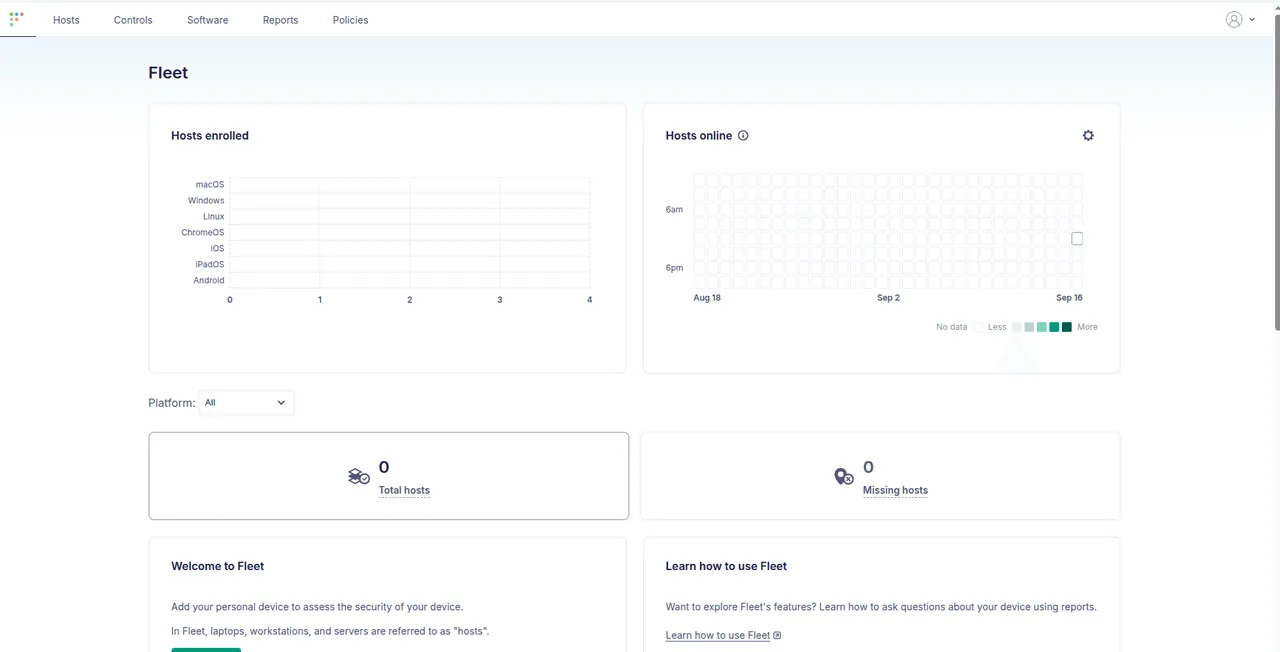Open the Policies page
This screenshot has height=652, width=1280.
click(x=350, y=20)
